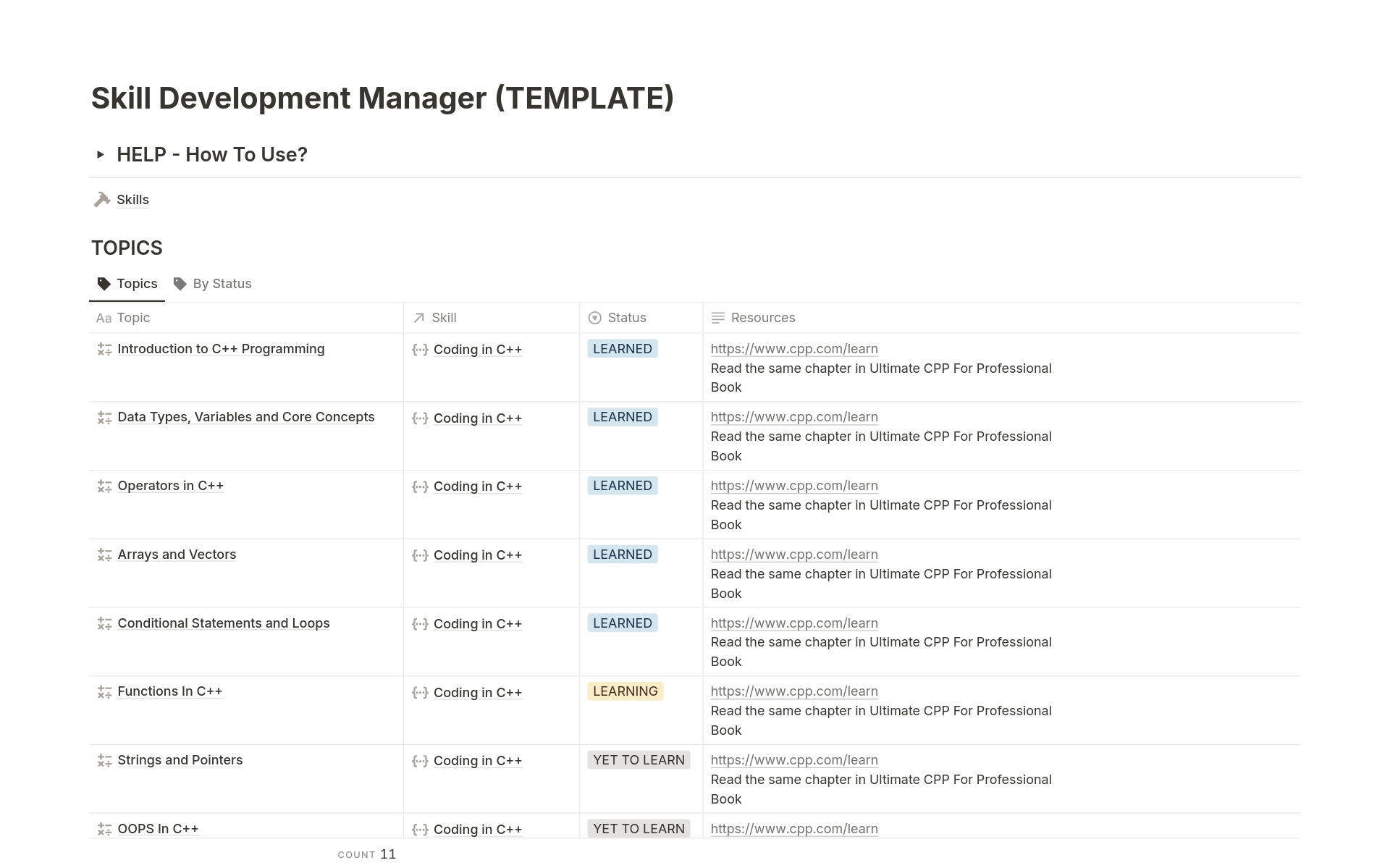This screenshot has height=868, width=1390.
Task: Switch to the By Status view
Action: [222, 283]
